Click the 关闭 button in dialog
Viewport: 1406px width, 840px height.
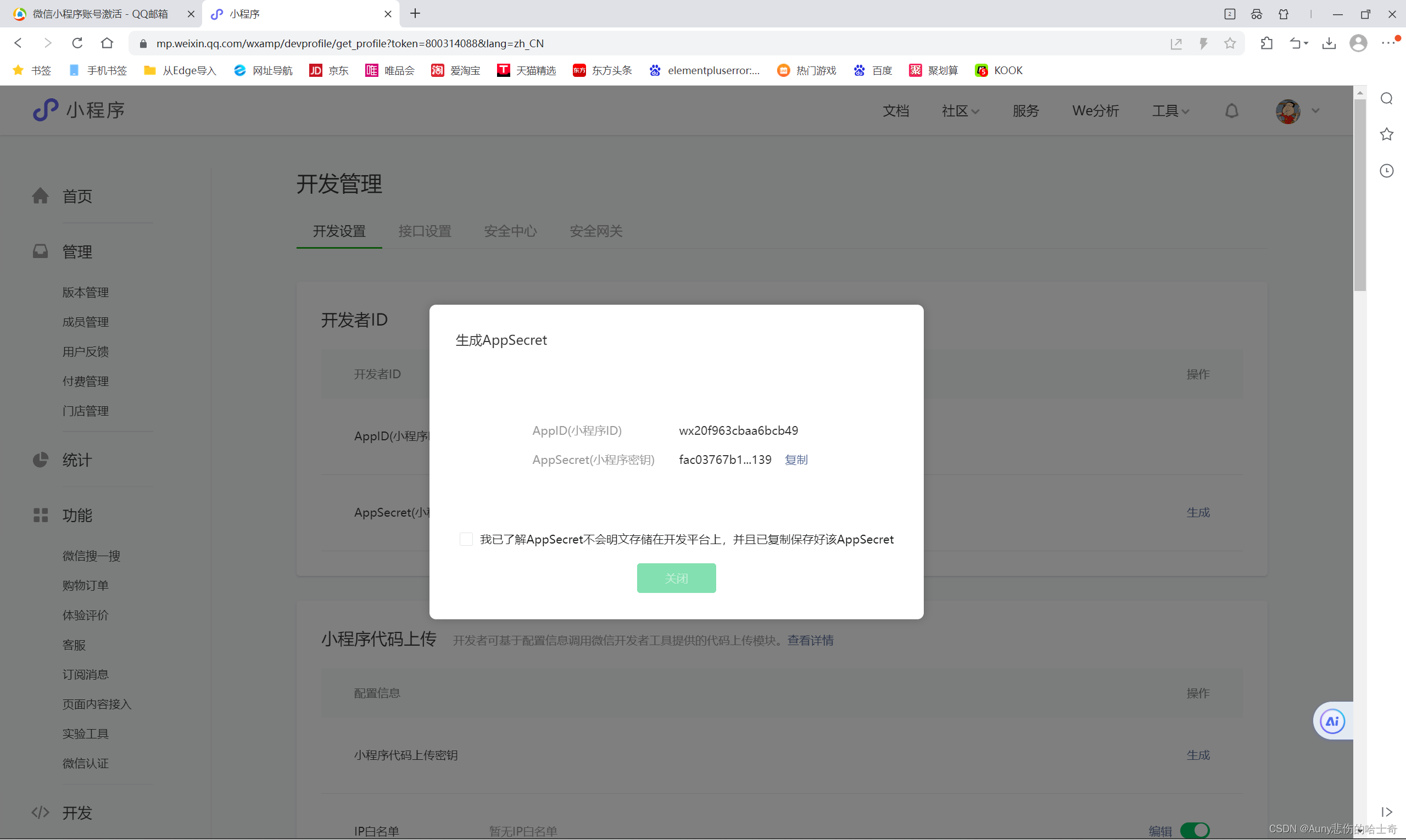point(676,578)
